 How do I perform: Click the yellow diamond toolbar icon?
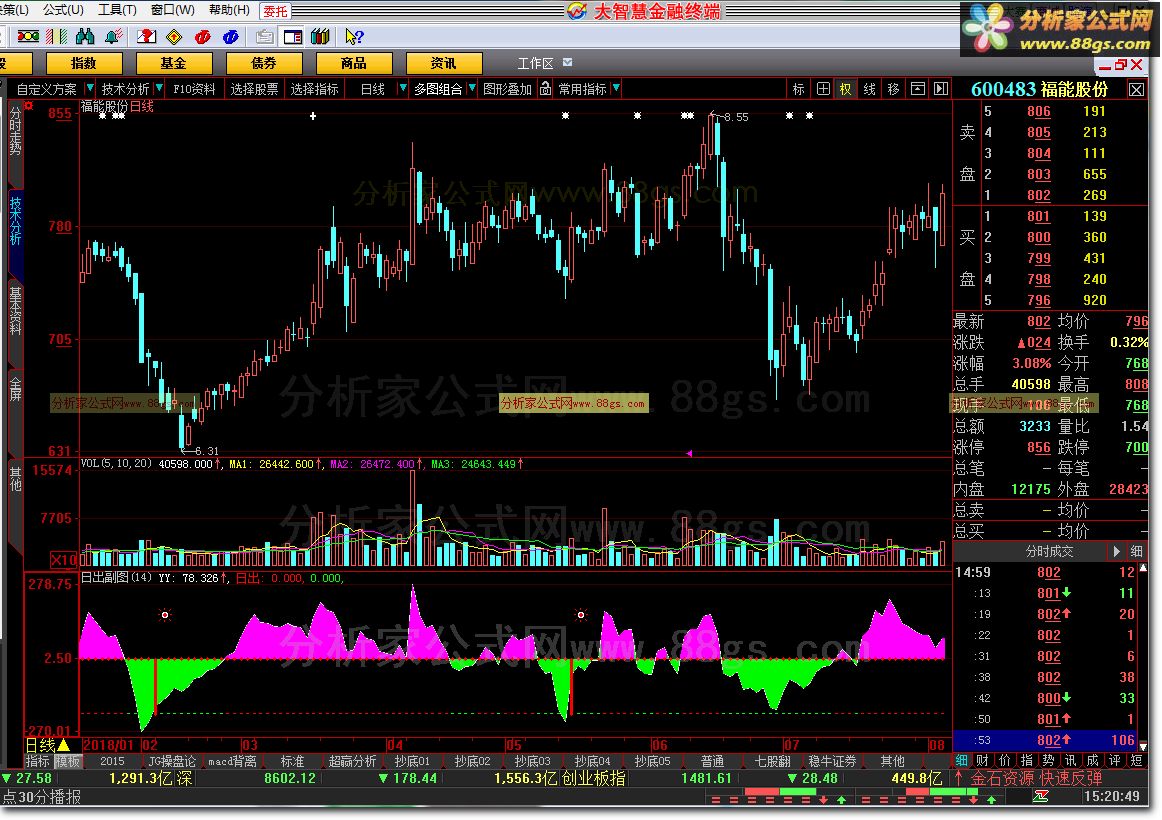coord(174,36)
